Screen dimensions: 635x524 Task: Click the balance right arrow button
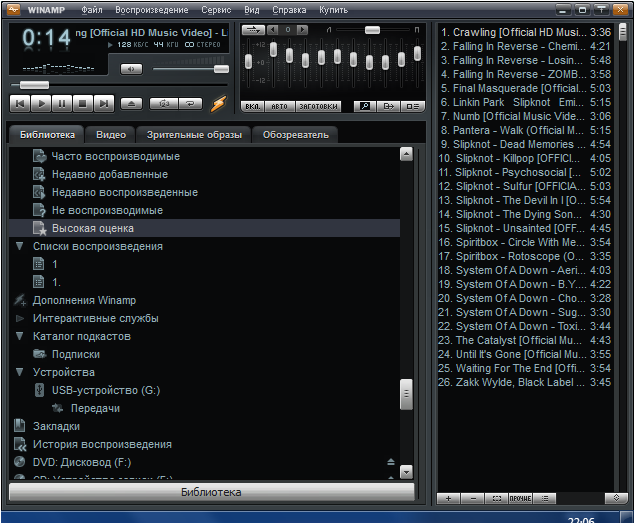point(302,30)
